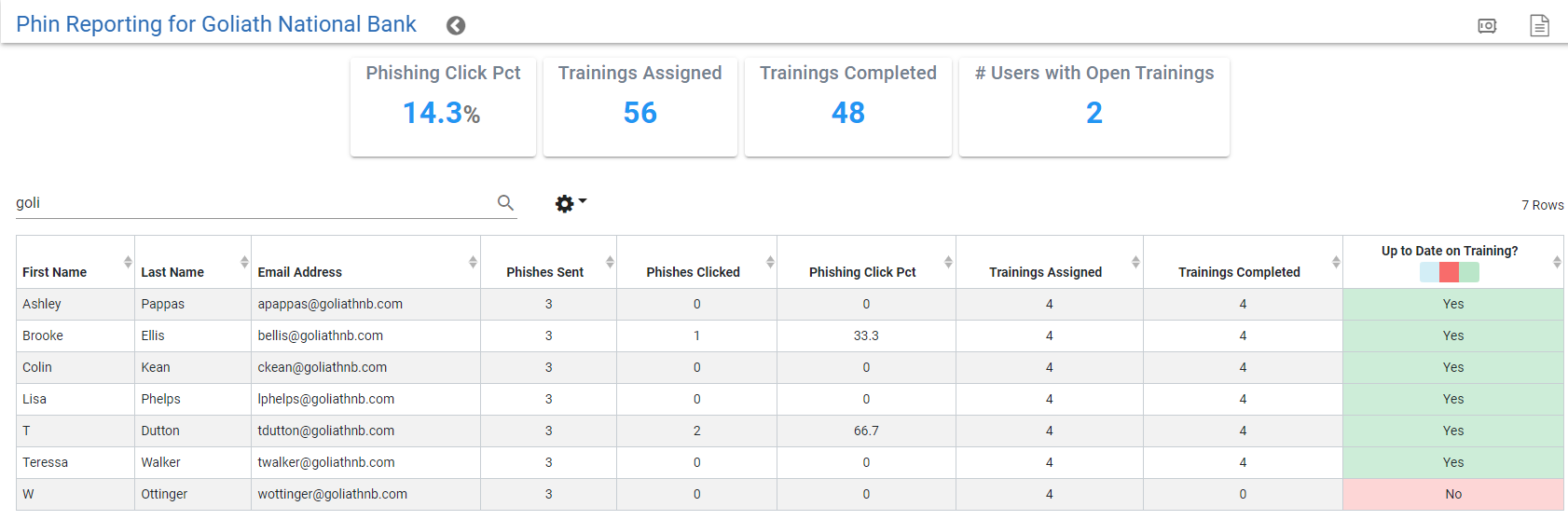Click the back arrow beside the report title
This screenshot has width=1568, height=520.
[x=456, y=25]
